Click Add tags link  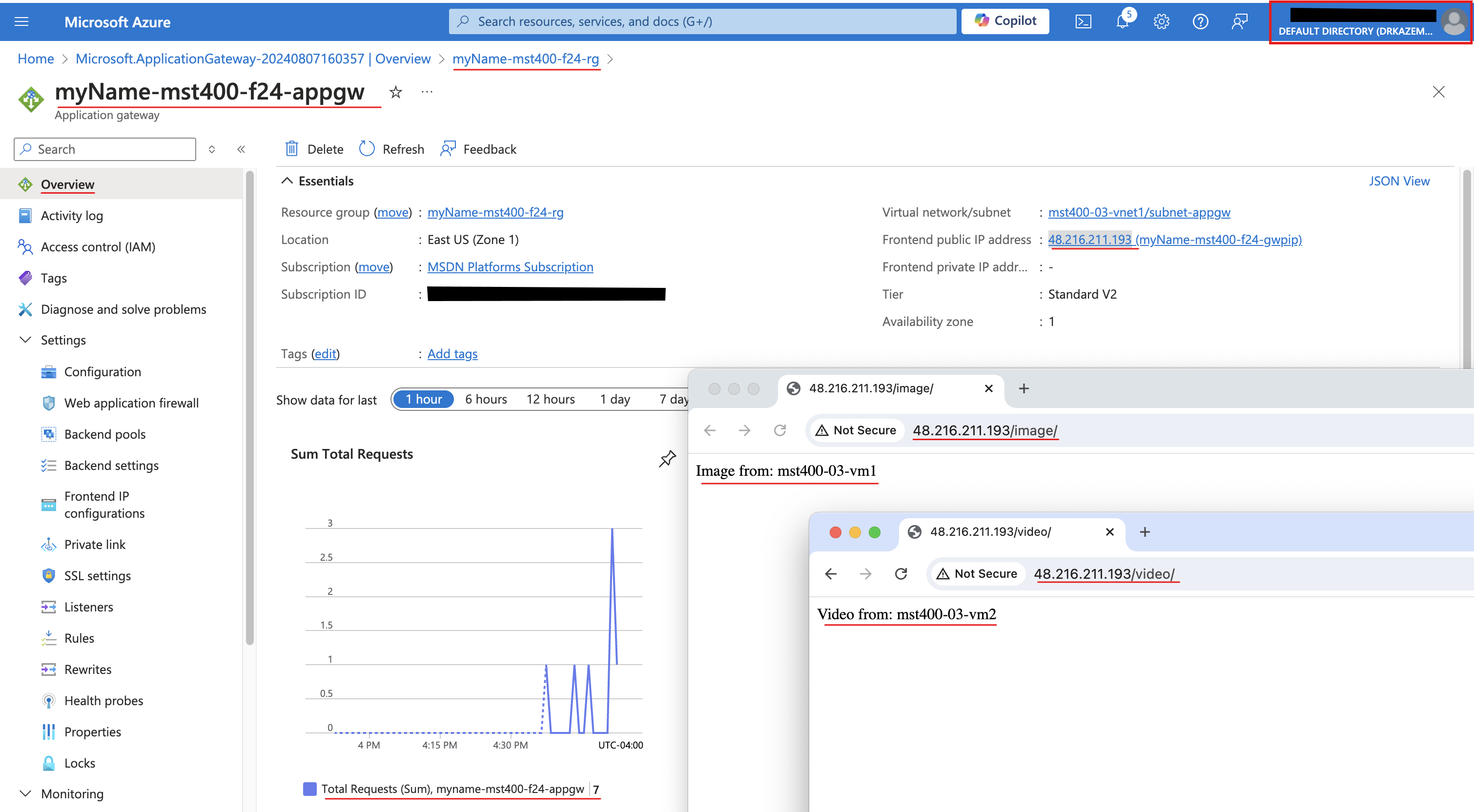452,354
